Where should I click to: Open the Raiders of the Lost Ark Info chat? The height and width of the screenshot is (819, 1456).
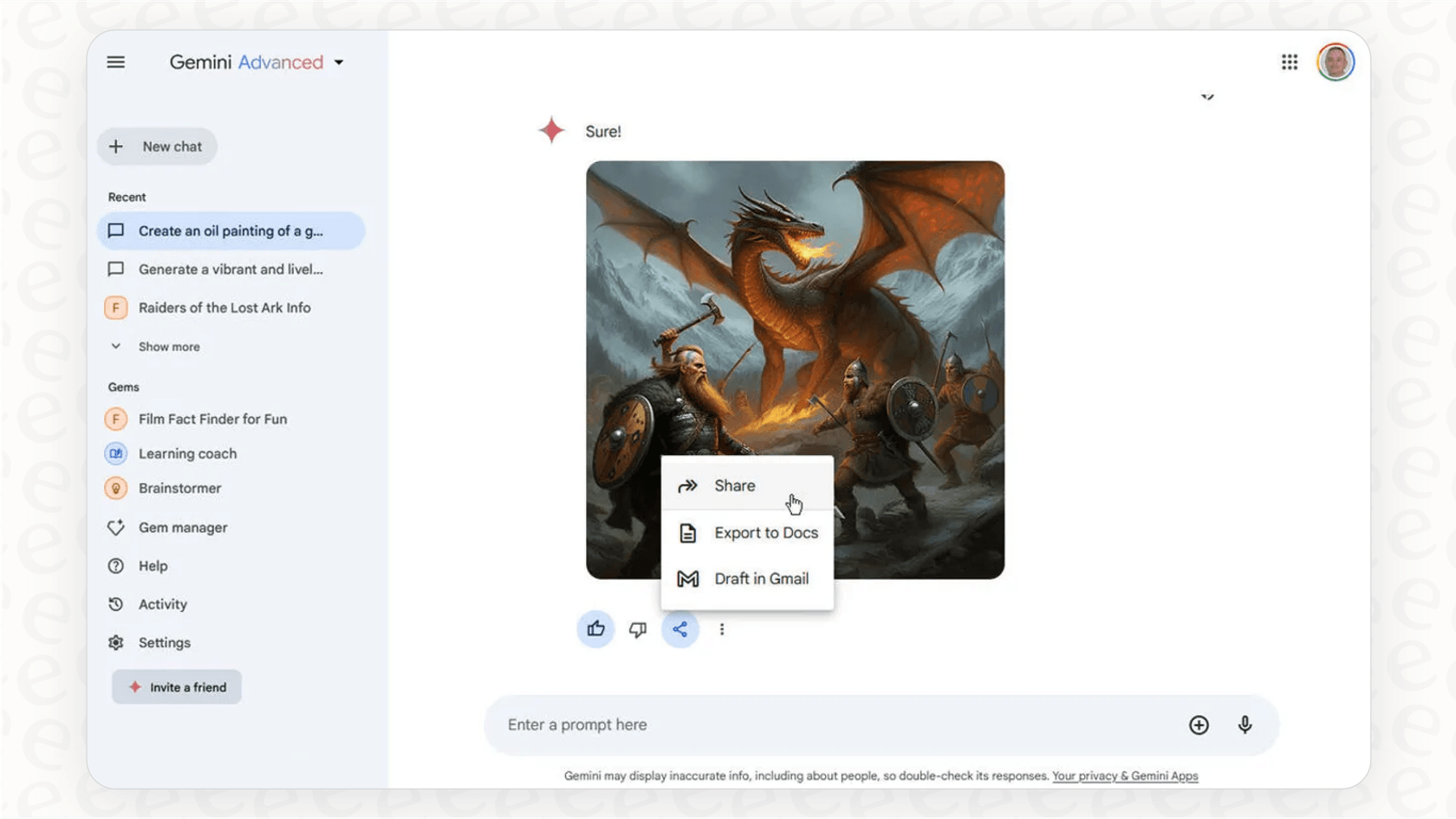[224, 308]
